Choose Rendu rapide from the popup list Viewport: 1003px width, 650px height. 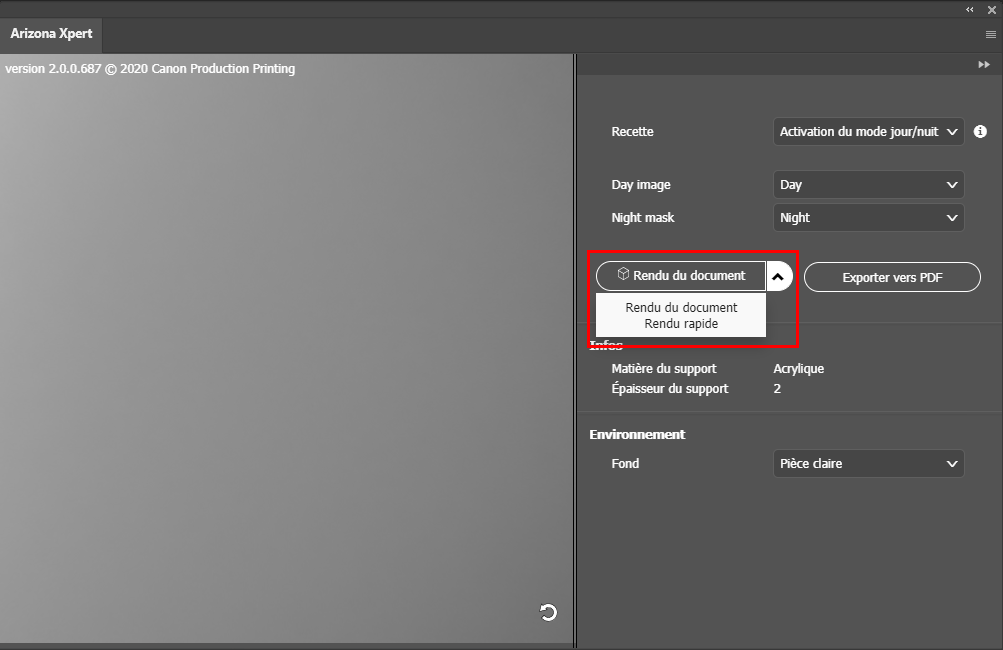click(x=681, y=324)
